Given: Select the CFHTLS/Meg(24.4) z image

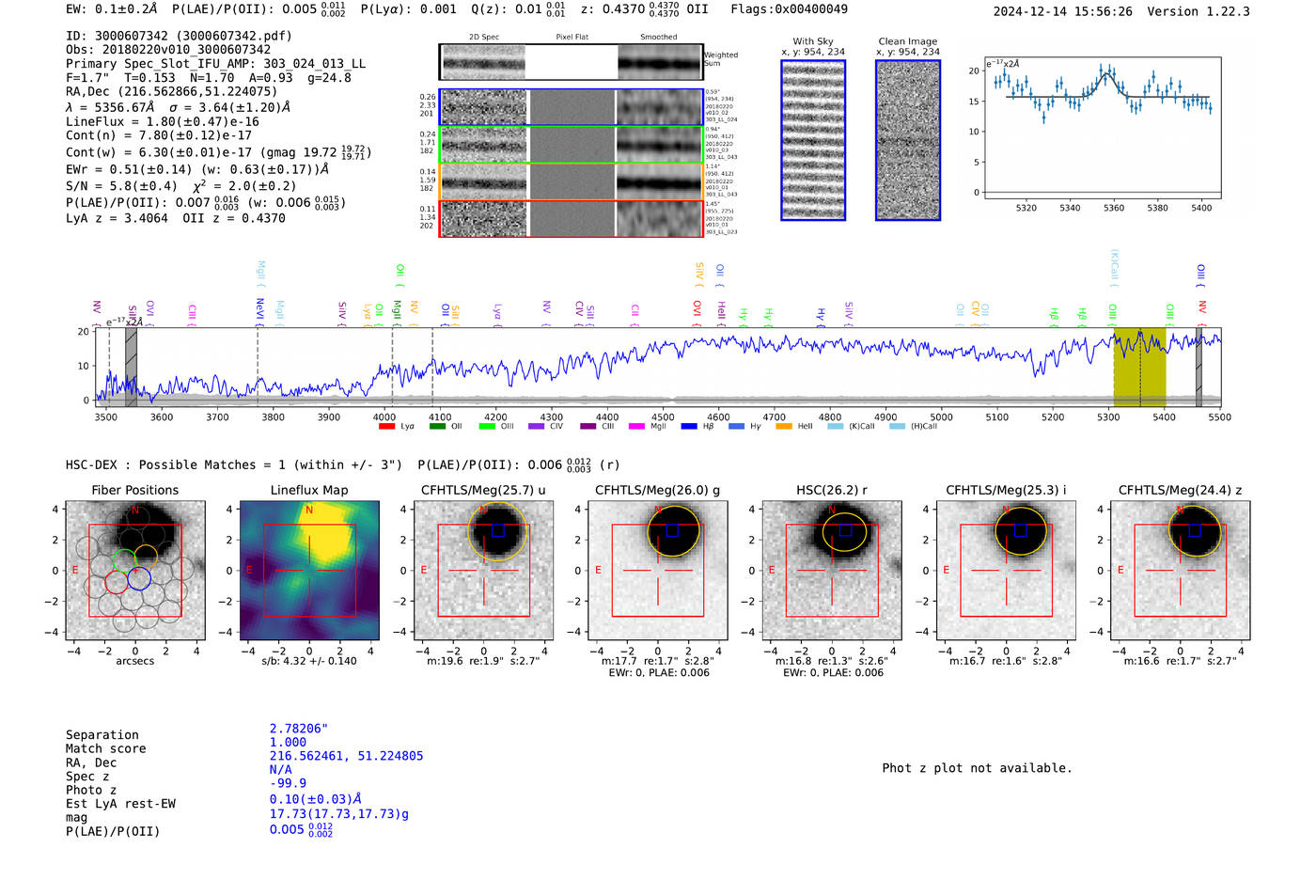Looking at the screenshot, I should [x=1180, y=570].
